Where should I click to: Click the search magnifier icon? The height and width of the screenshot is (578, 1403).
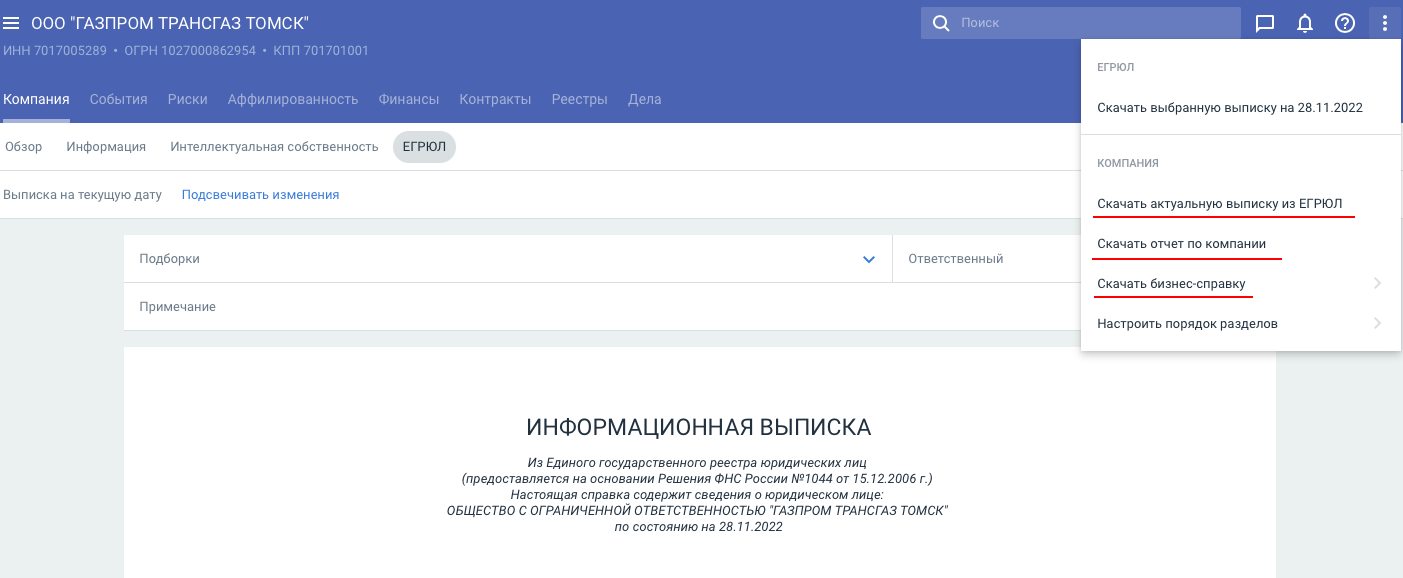(940, 23)
